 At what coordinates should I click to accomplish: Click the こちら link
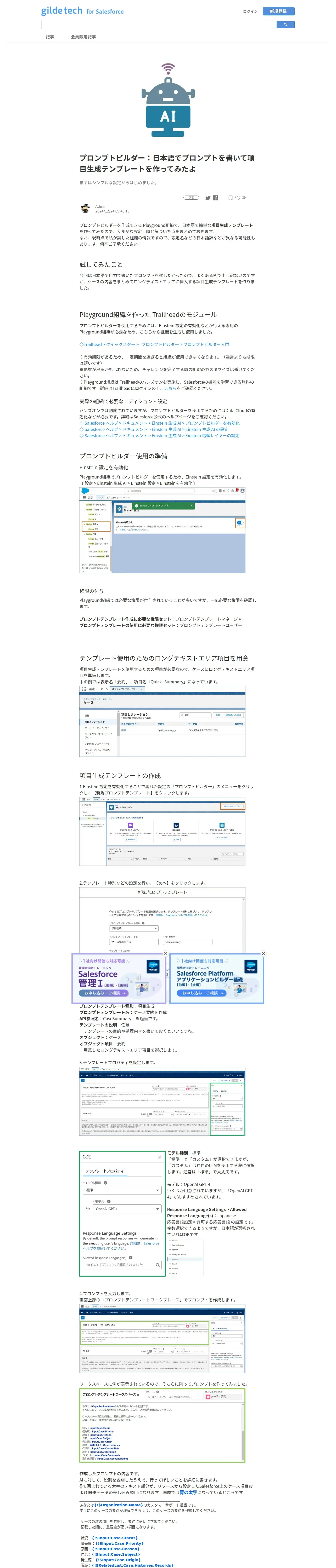(x=170, y=388)
